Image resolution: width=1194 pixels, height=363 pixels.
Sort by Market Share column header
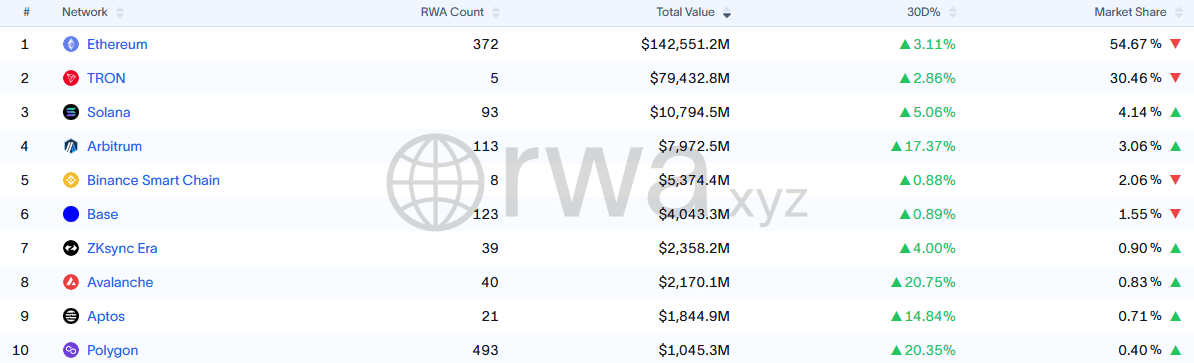pos(1138,12)
